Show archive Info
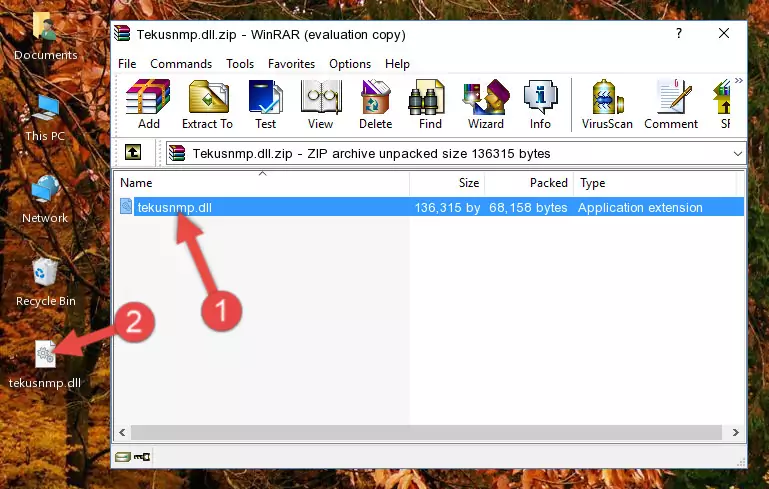 [x=540, y=104]
